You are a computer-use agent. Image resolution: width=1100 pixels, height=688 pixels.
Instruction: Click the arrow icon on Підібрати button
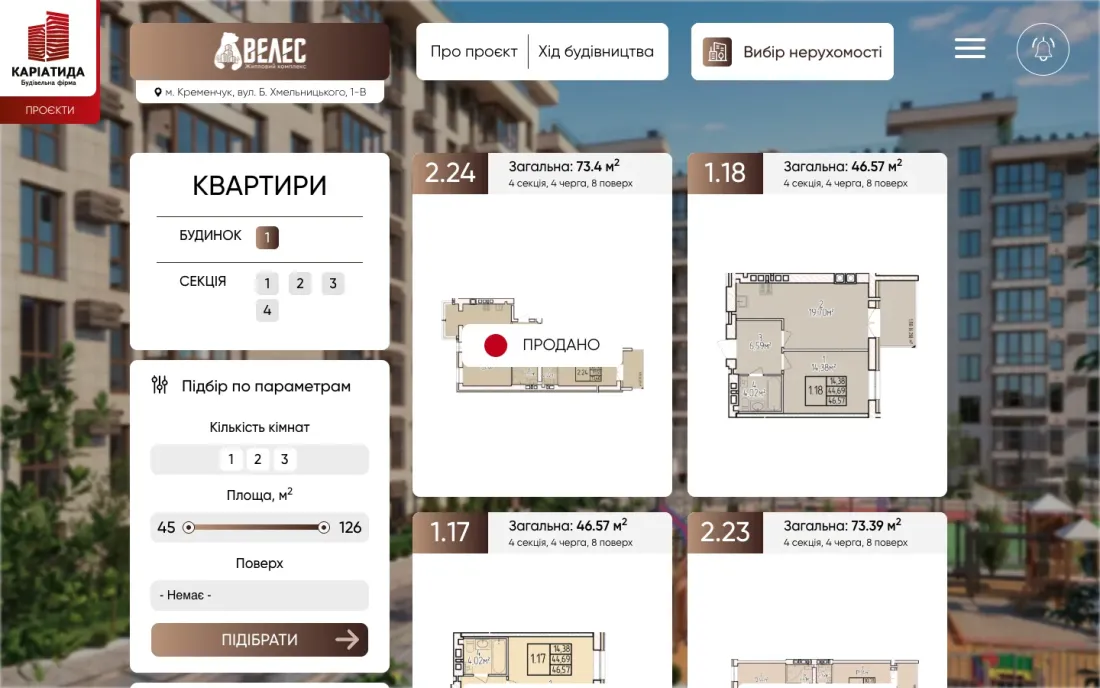[347, 639]
